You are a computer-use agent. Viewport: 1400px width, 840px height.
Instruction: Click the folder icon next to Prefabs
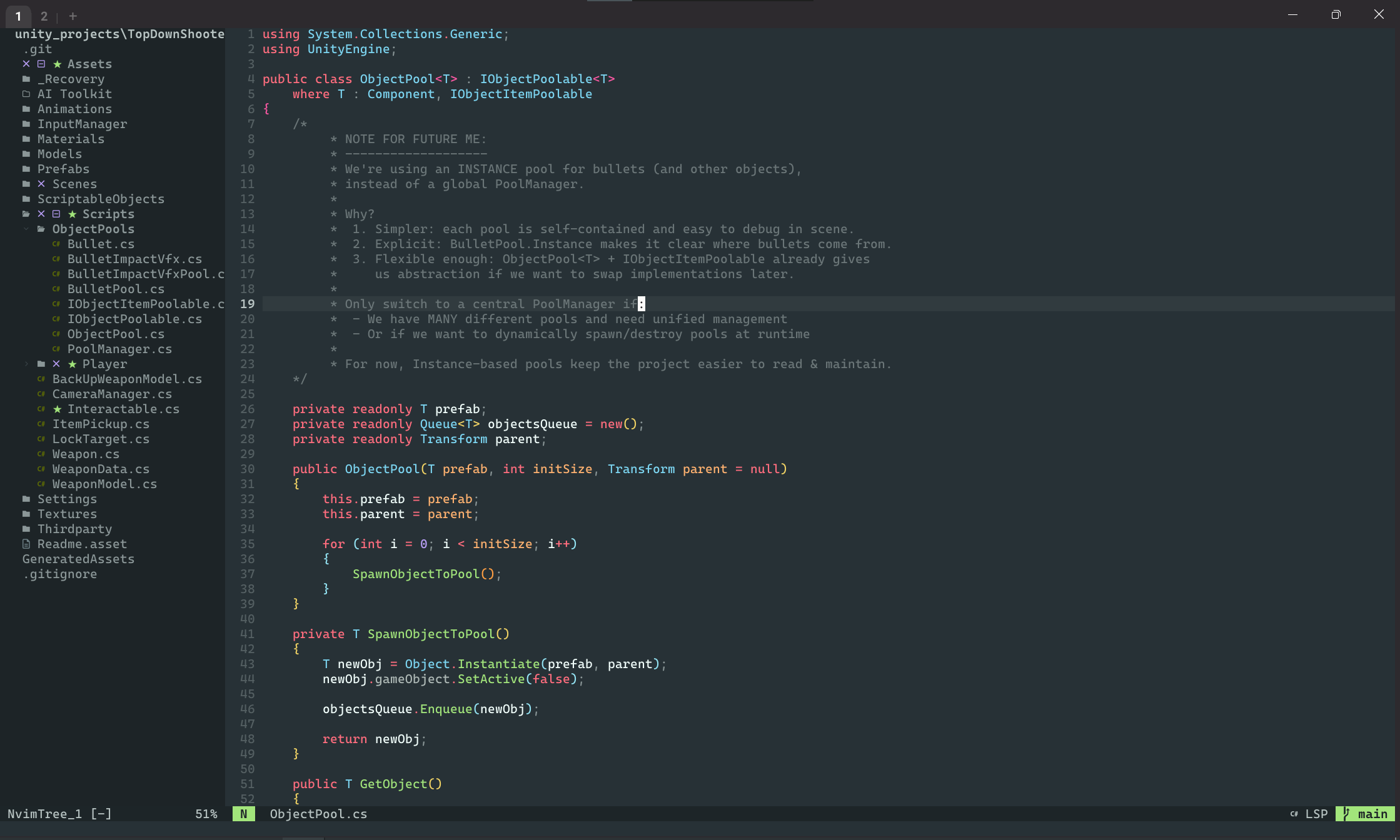(26, 169)
